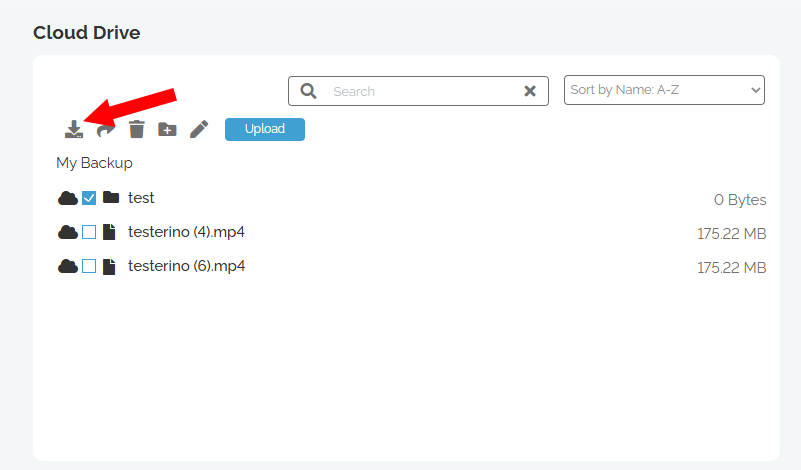Check the testerino (6).mp4 checkbox

pyautogui.click(x=89, y=266)
